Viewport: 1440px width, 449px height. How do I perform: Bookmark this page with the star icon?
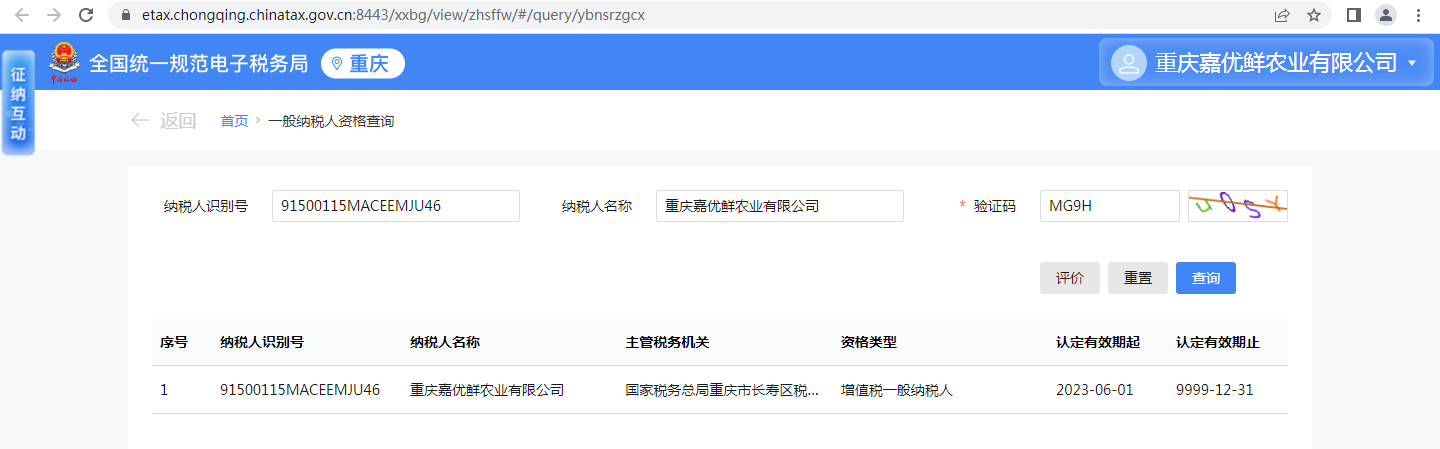[x=1314, y=15]
